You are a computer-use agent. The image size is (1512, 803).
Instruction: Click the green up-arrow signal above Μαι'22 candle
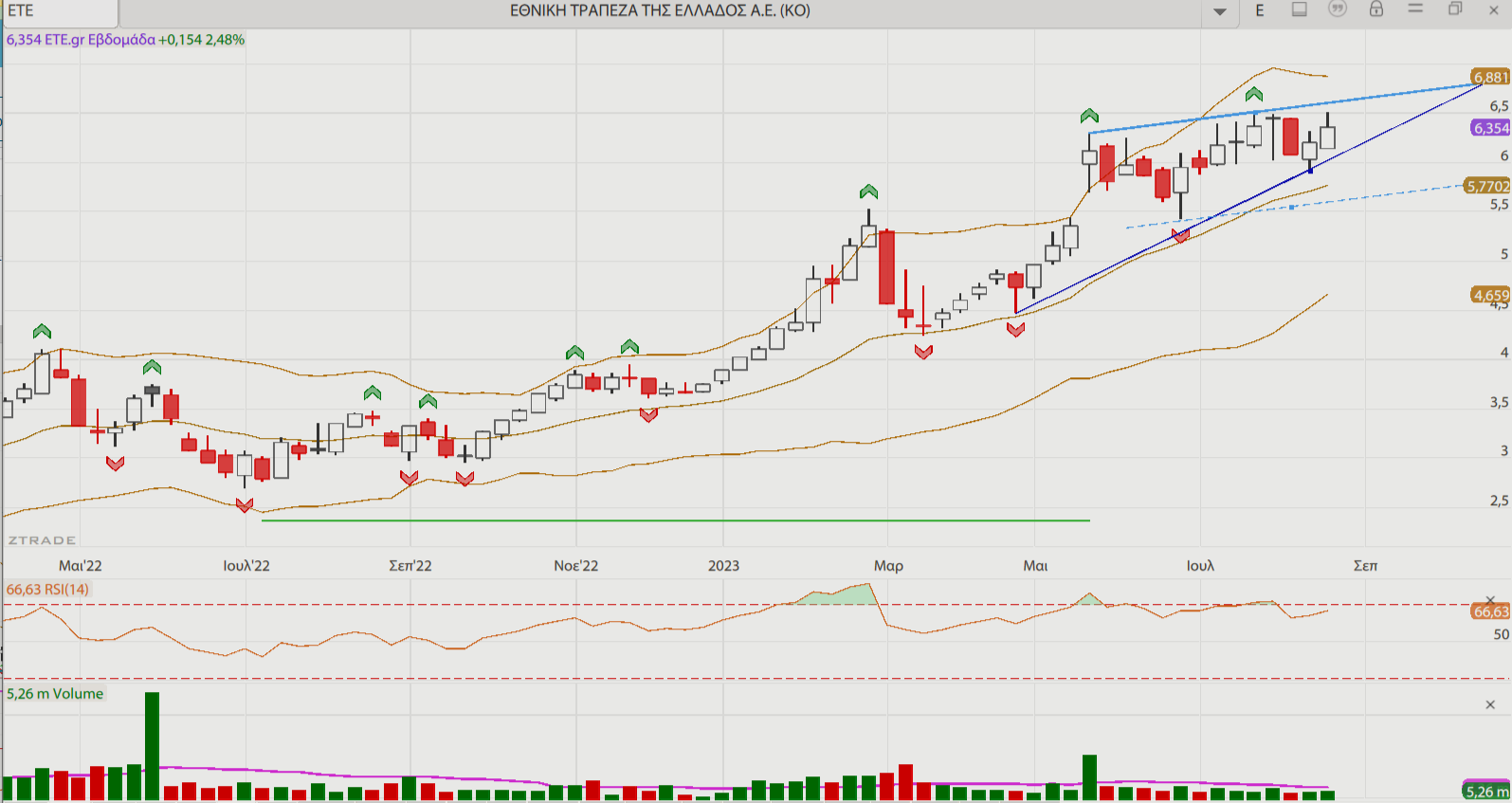point(42,331)
